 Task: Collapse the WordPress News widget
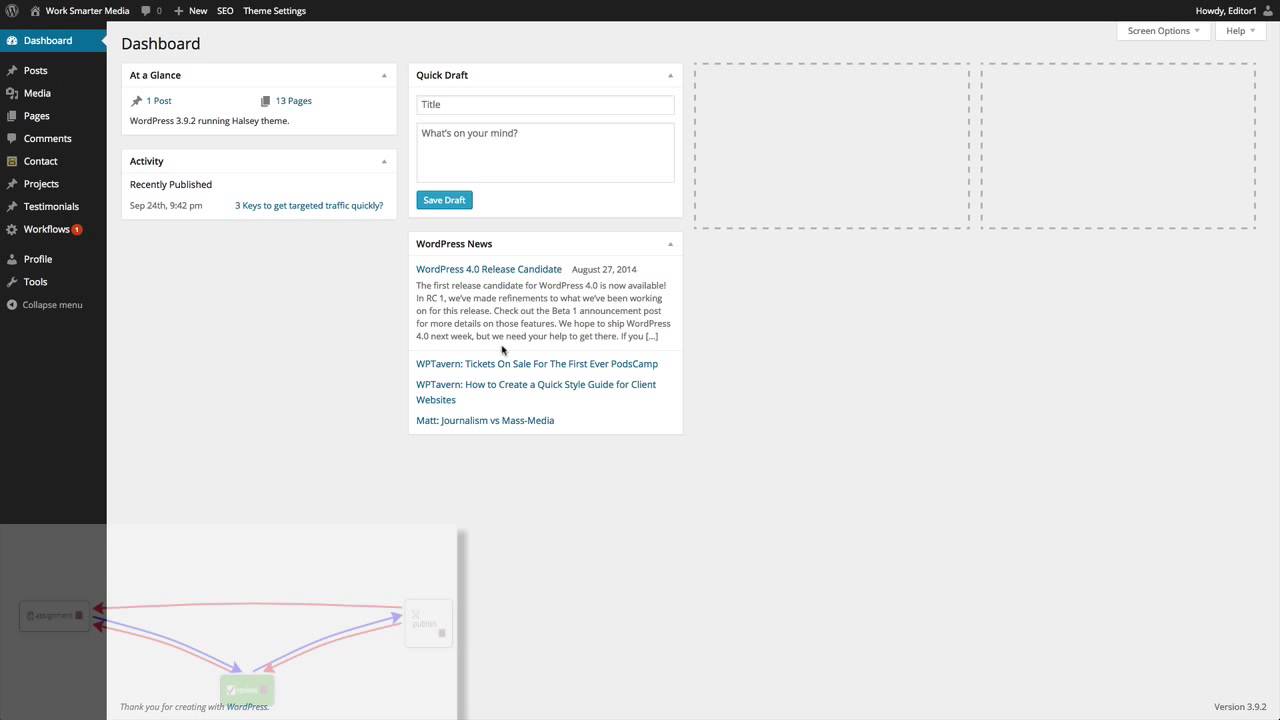pyautogui.click(x=670, y=244)
